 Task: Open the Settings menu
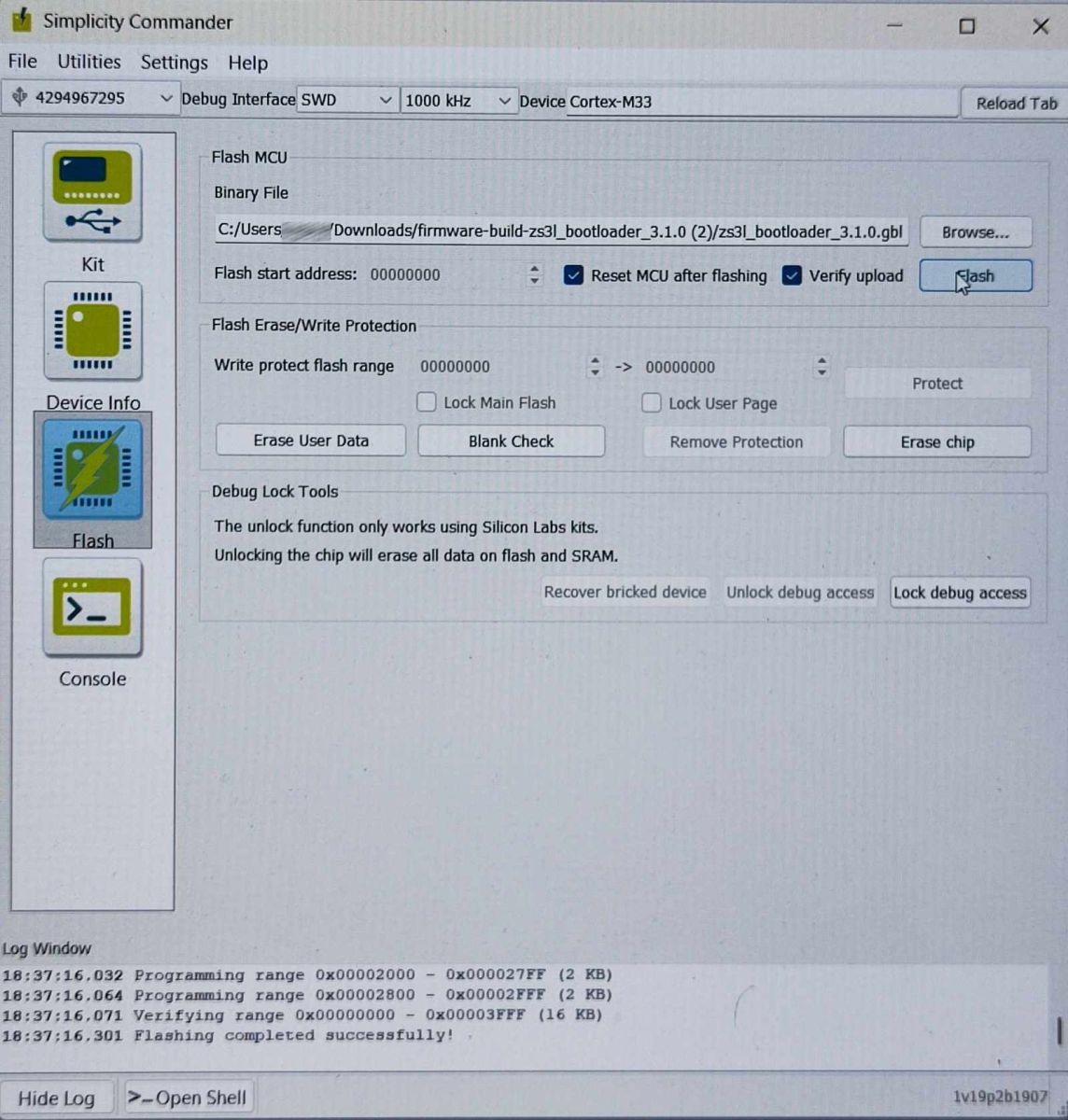(x=174, y=63)
